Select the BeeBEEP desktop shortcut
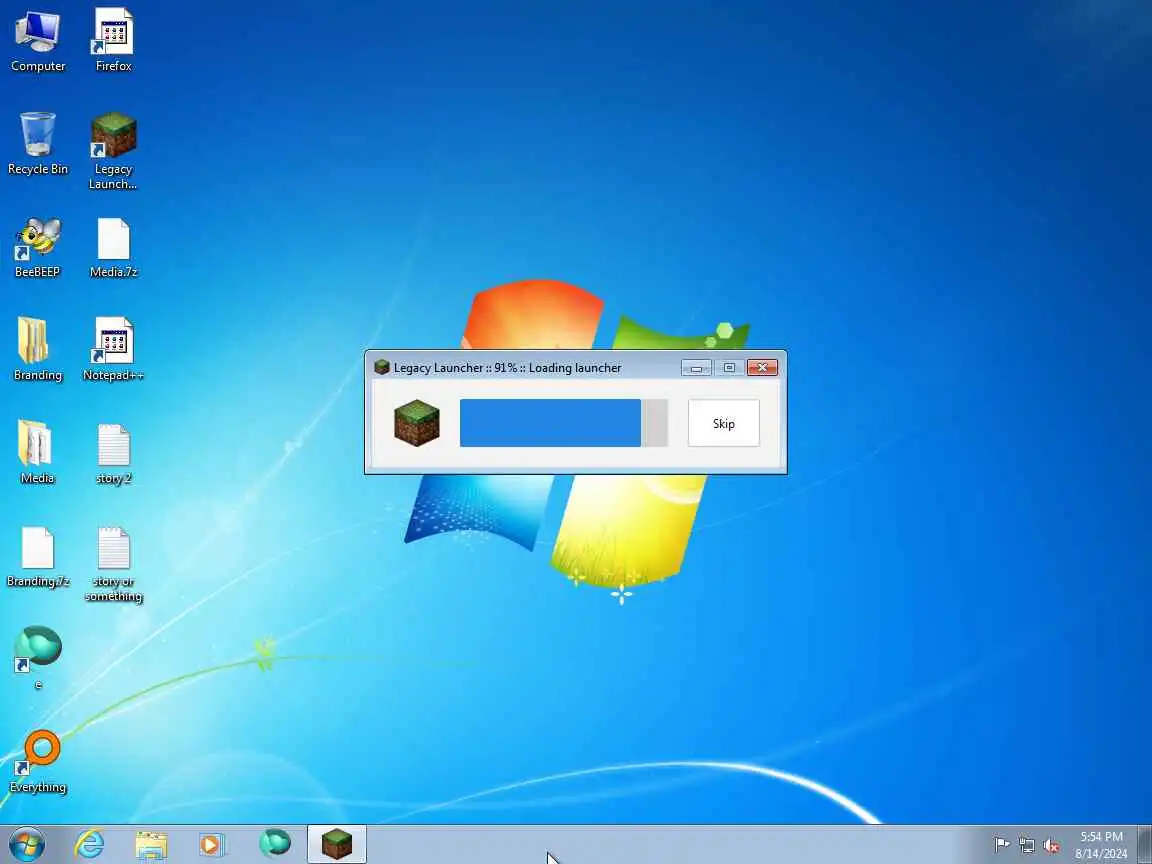 (x=37, y=248)
